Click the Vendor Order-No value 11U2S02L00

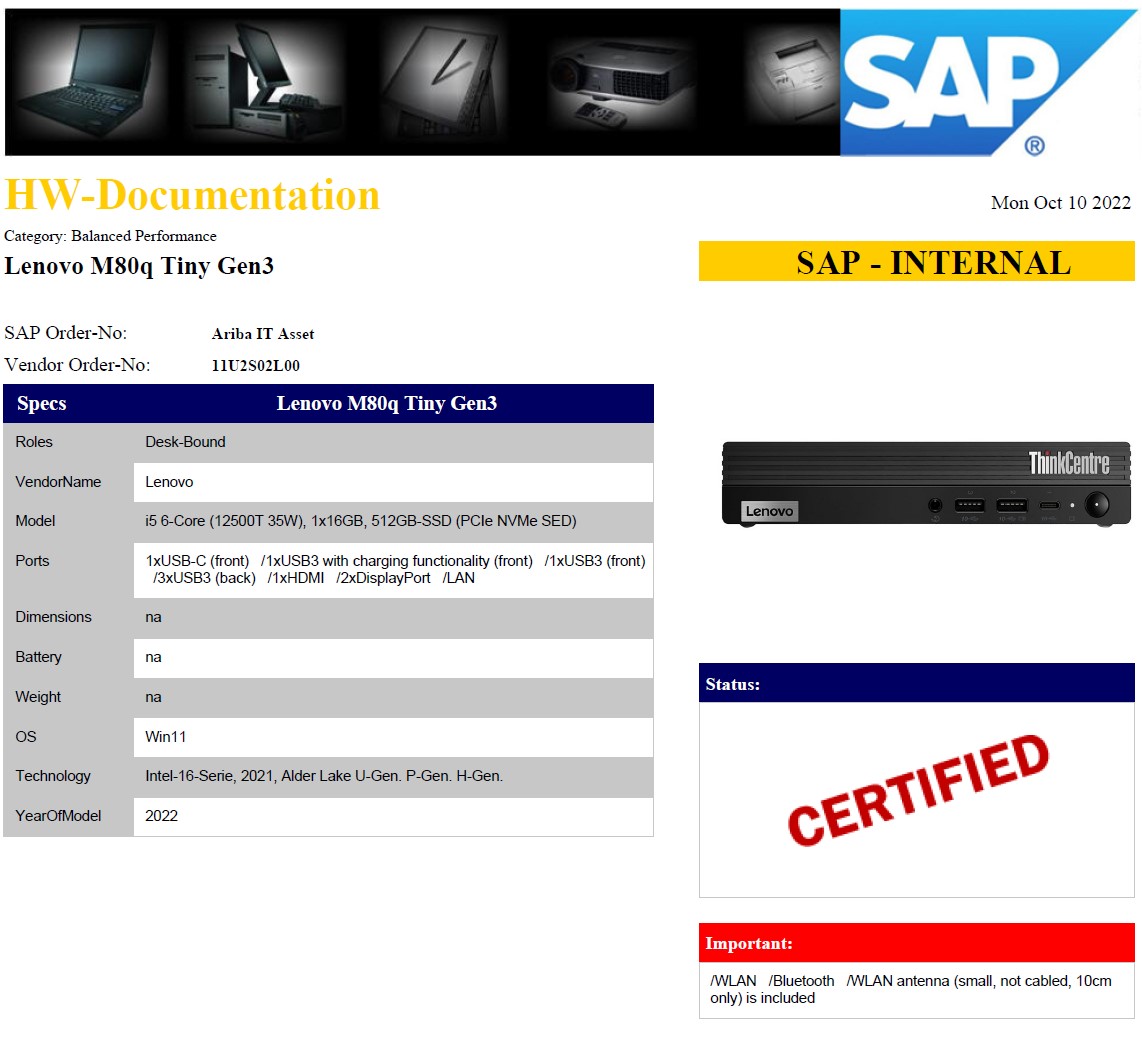pos(256,366)
